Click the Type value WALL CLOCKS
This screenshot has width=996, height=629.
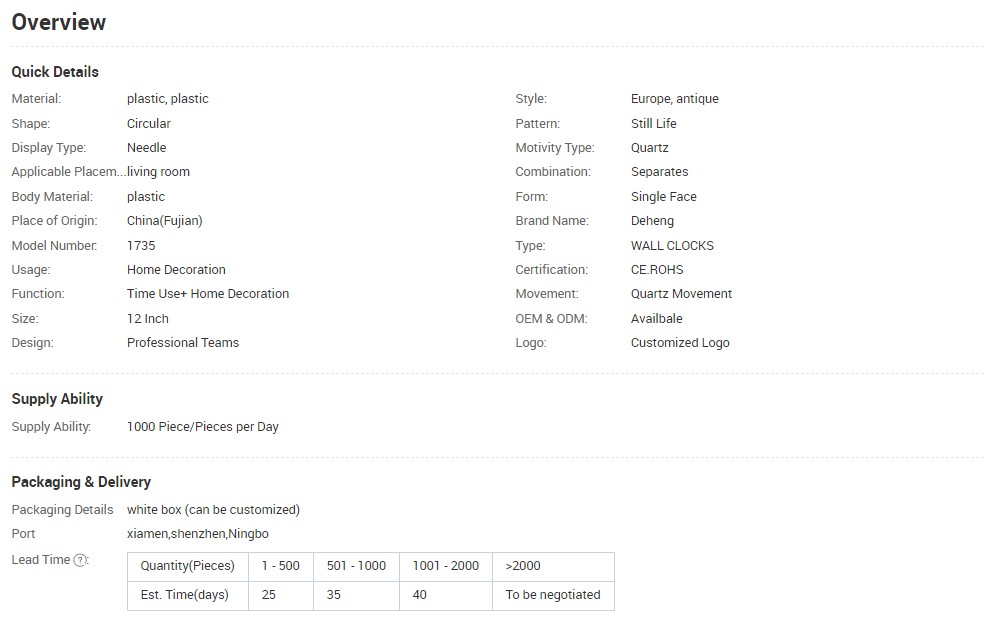click(x=672, y=246)
